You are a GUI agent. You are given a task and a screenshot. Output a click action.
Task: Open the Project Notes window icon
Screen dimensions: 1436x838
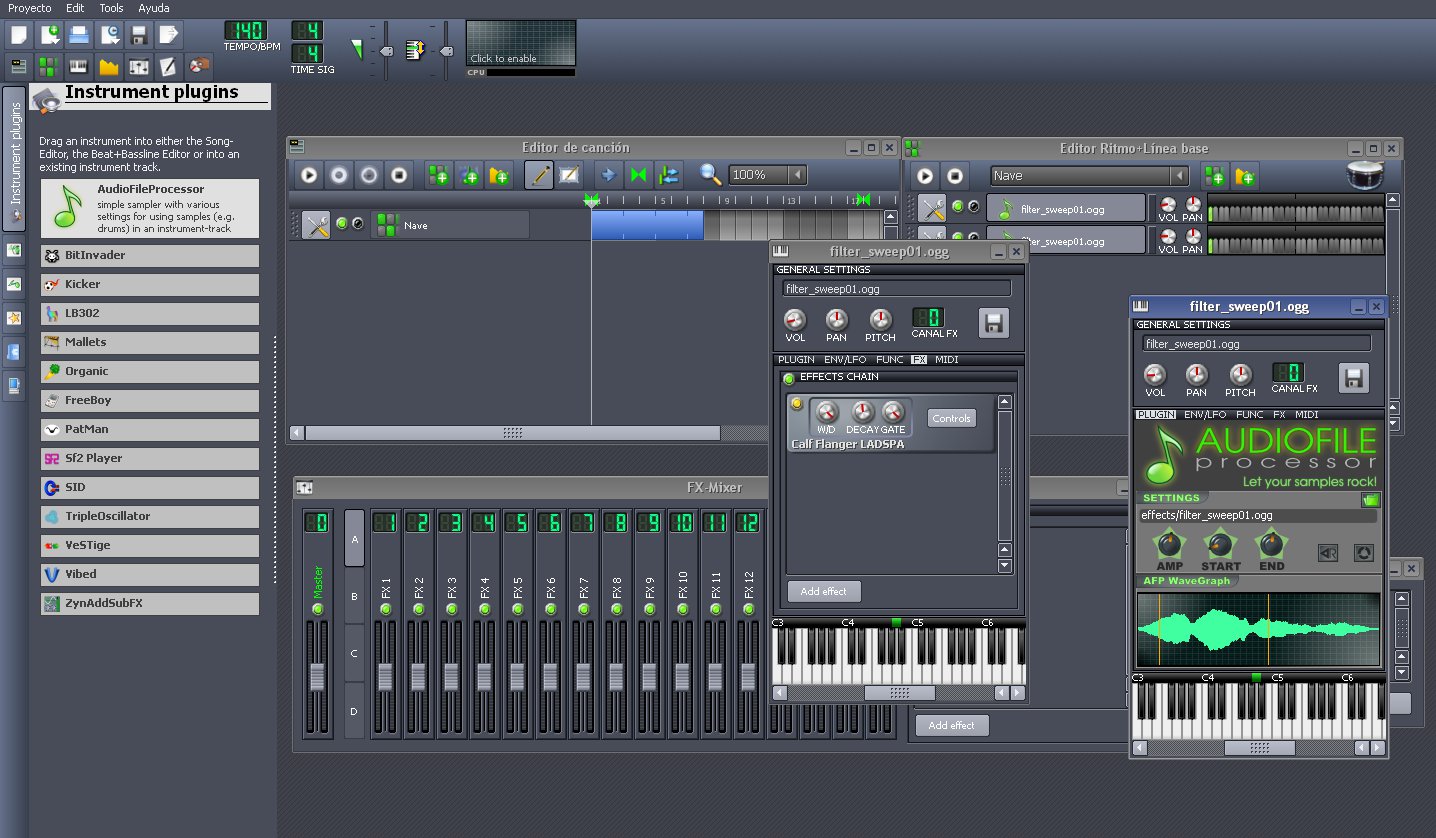169,67
